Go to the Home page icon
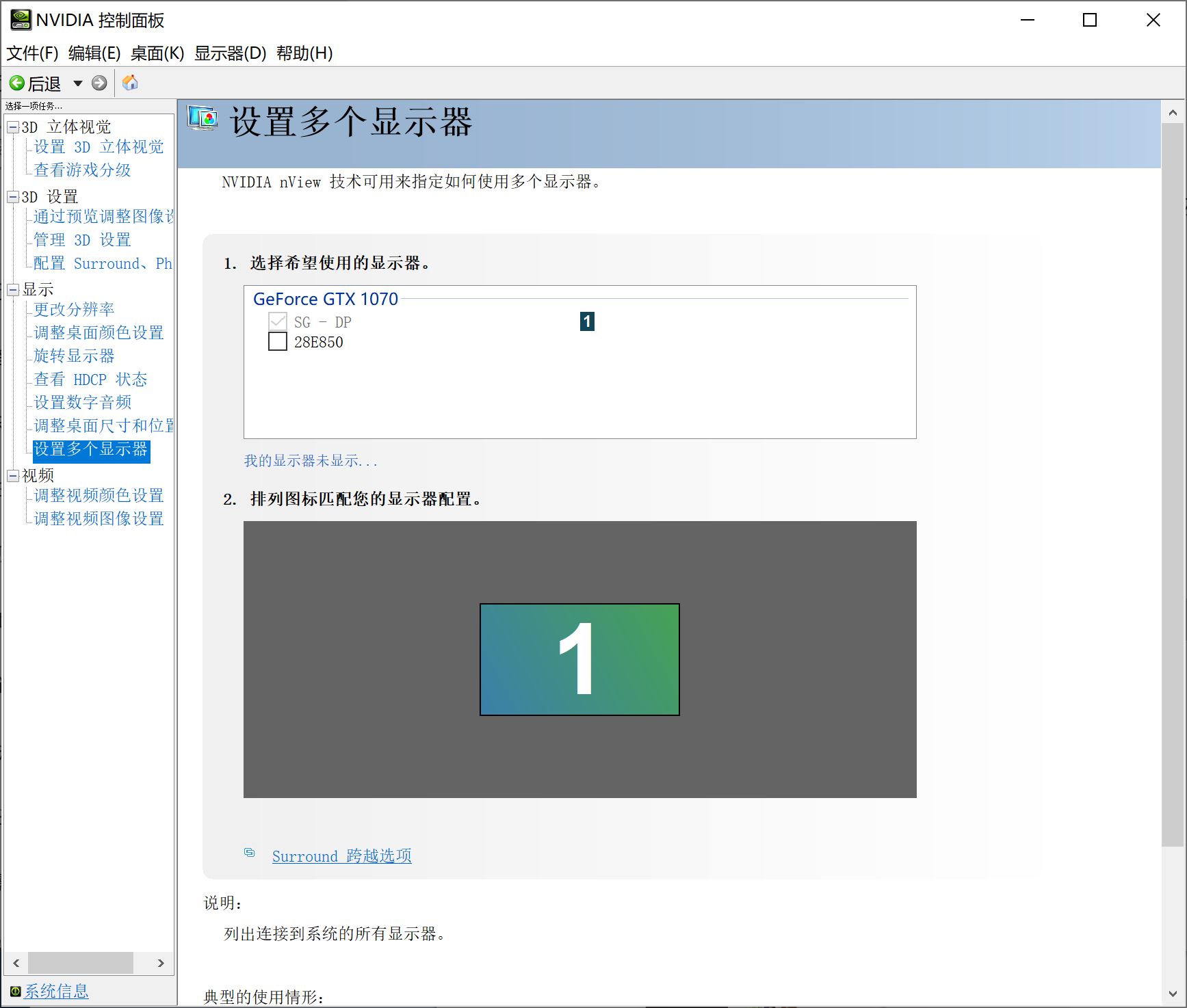This screenshot has height=1008, width=1187. [130, 83]
